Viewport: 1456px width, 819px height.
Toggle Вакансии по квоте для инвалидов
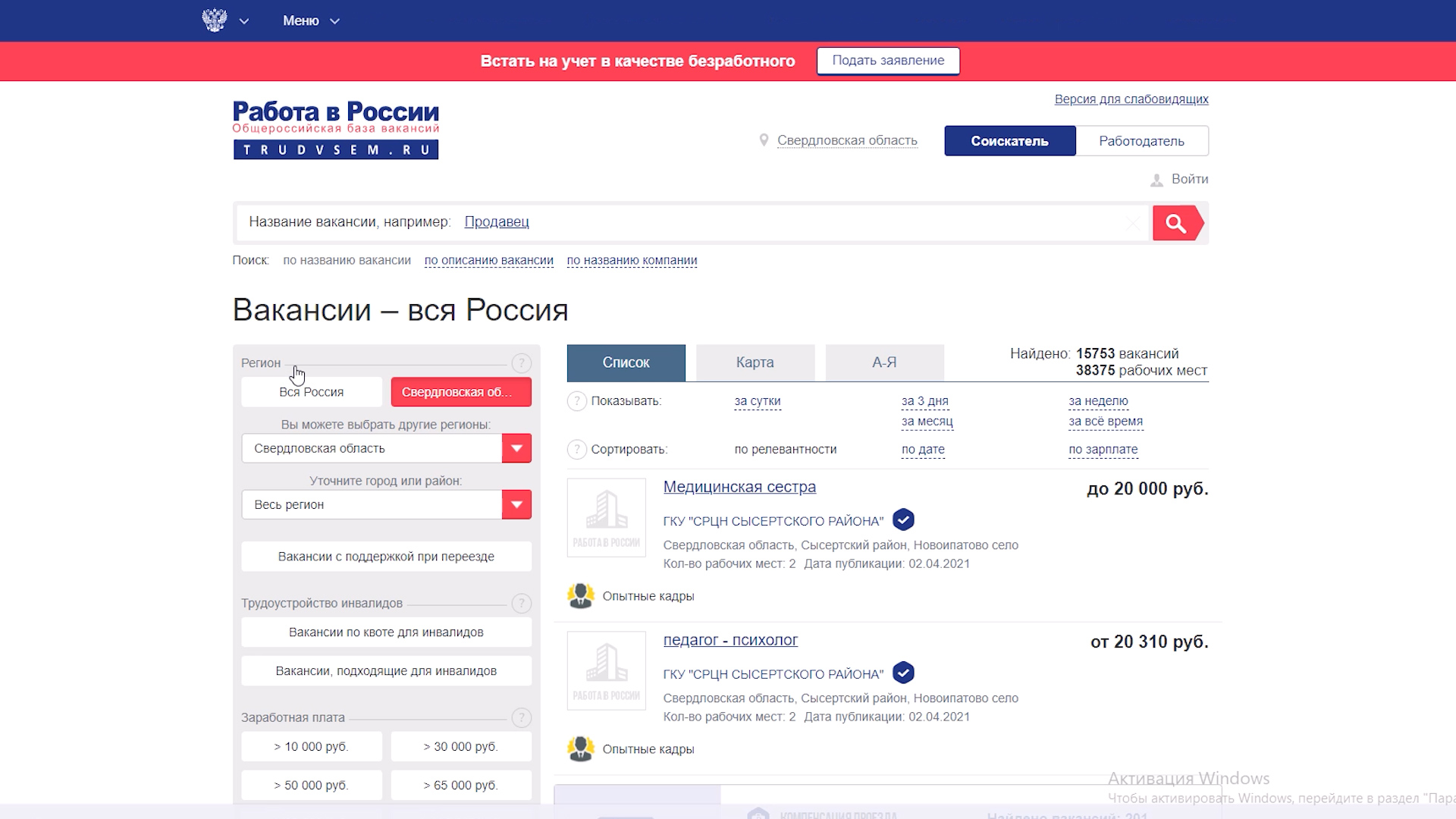[386, 632]
